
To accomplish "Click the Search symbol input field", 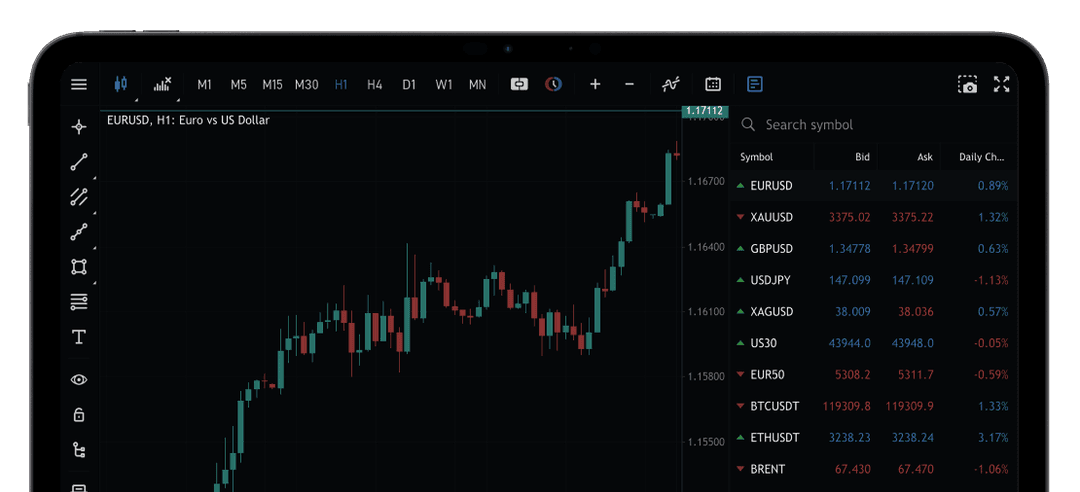I will pos(870,125).
